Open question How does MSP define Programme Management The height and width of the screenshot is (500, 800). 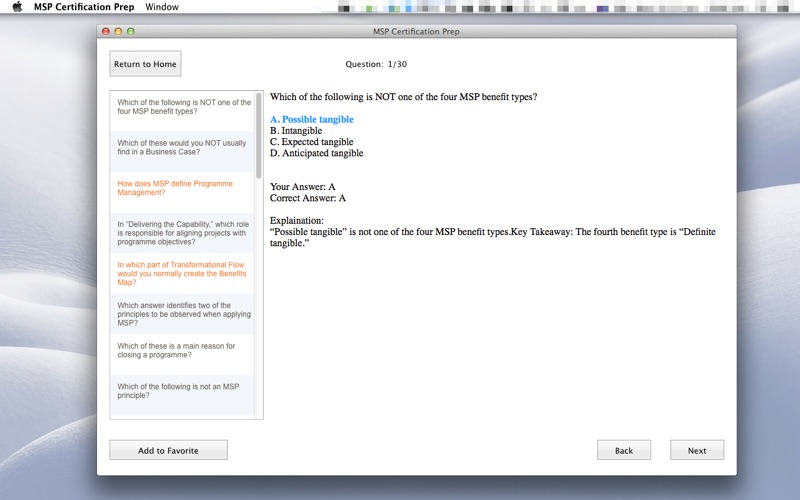pyautogui.click(x=182, y=192)
